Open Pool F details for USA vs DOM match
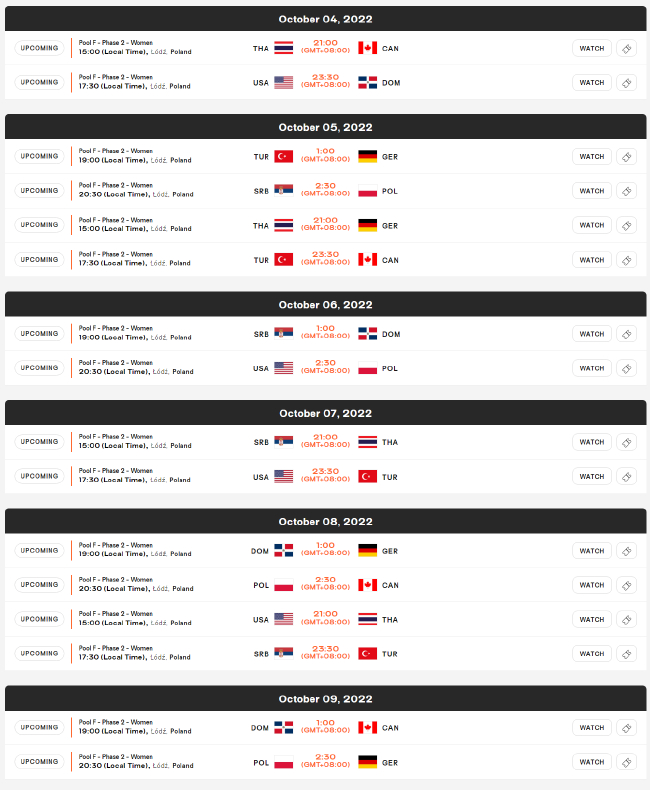This screenshot has height=790, width=650. point(115,77)
